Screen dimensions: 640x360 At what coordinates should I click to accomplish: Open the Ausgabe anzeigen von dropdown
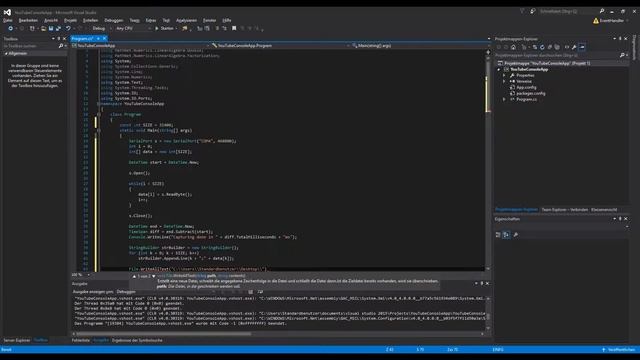coord(166,292)
